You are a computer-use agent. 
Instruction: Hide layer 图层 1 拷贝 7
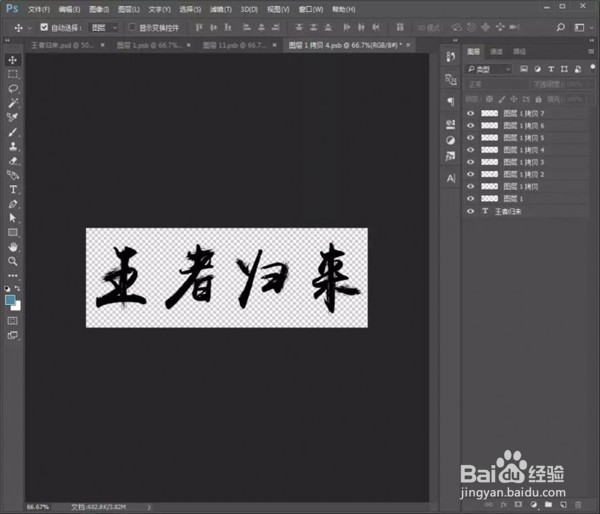(x=471, y=113)
